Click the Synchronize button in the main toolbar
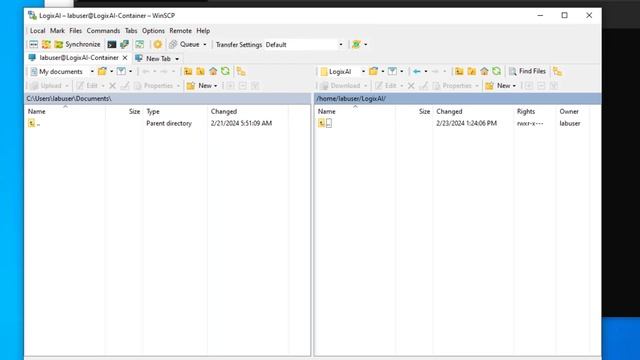 [x=78, y=44]
